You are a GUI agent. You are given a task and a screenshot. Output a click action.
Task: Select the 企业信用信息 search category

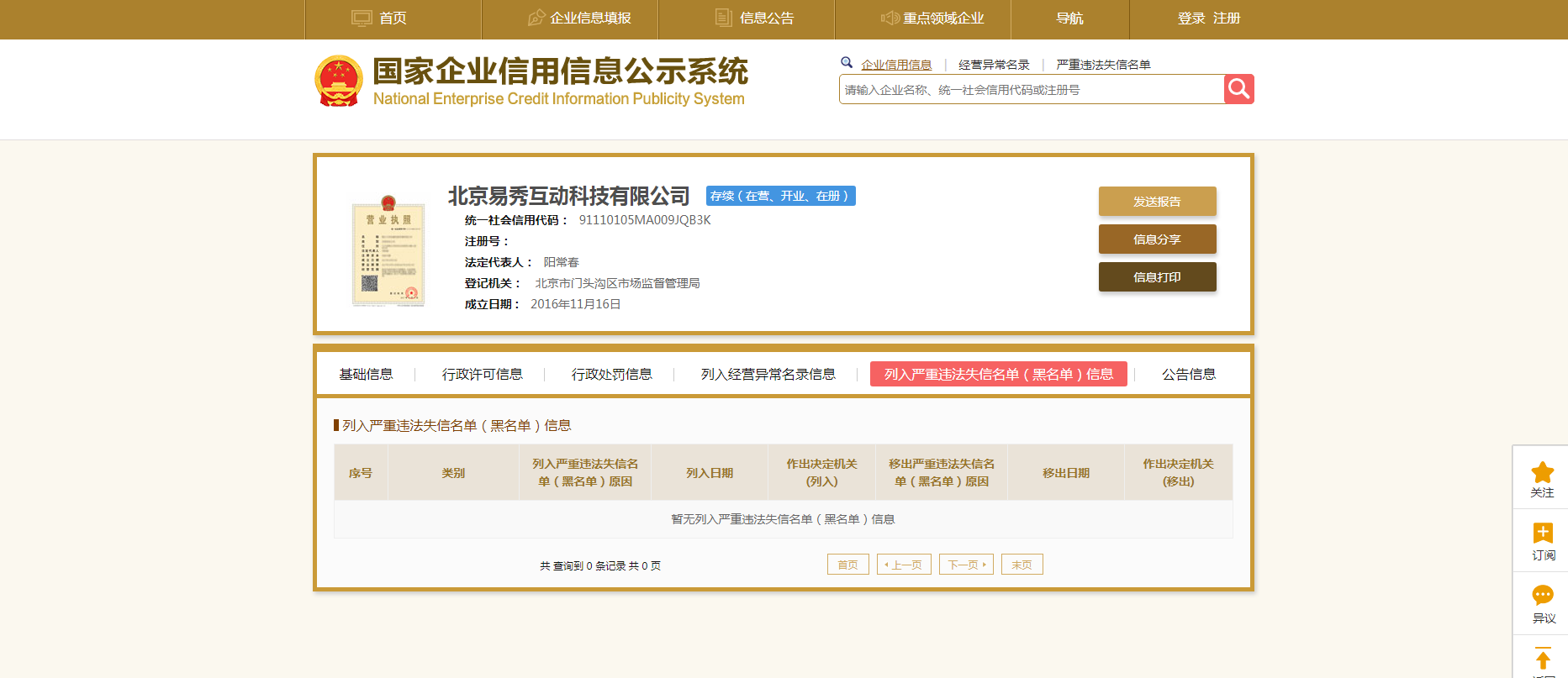pyautogui.click(x=896, y=65)
